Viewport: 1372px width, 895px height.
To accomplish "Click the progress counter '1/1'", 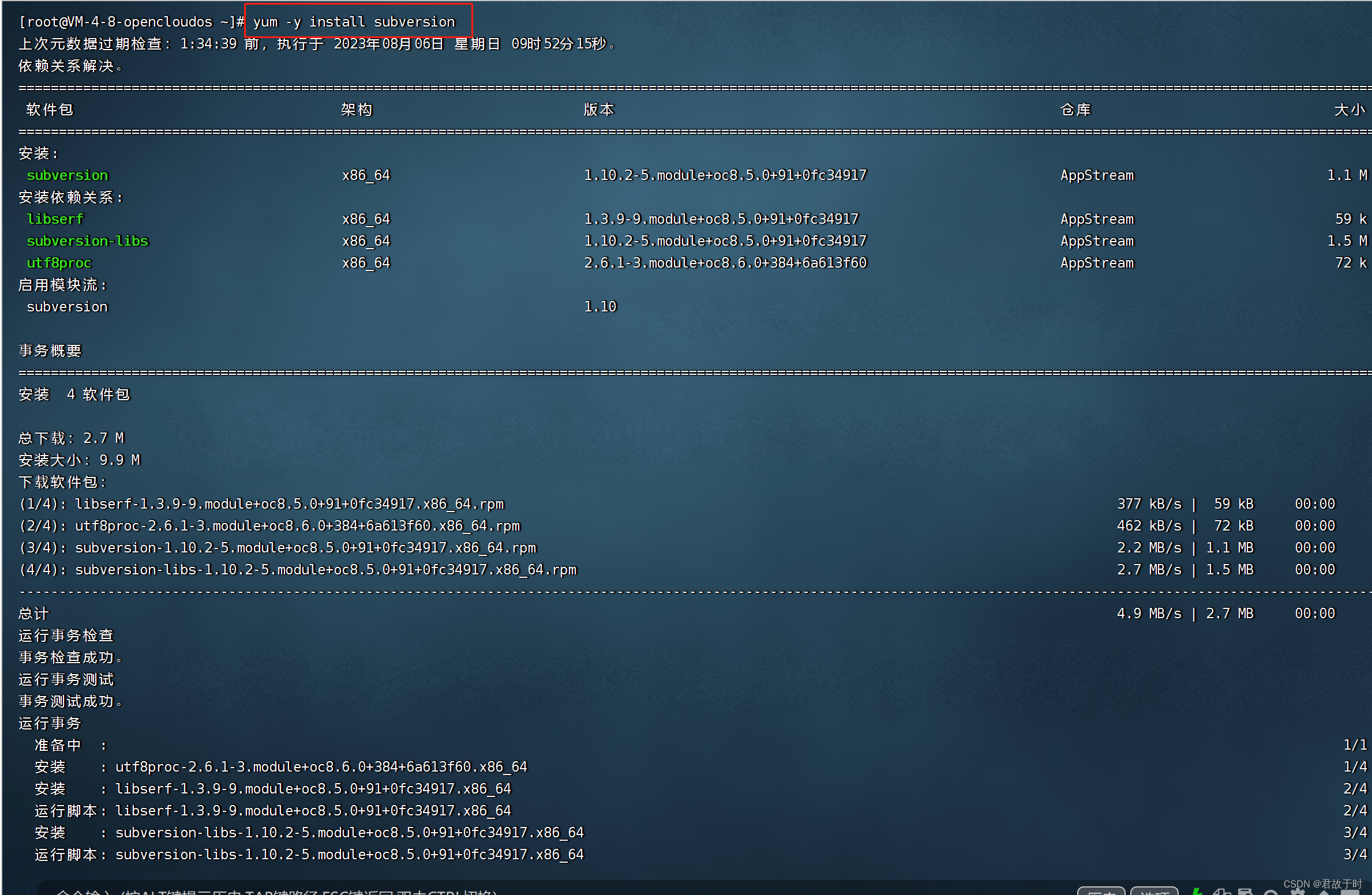I will tap(1355, 745).
